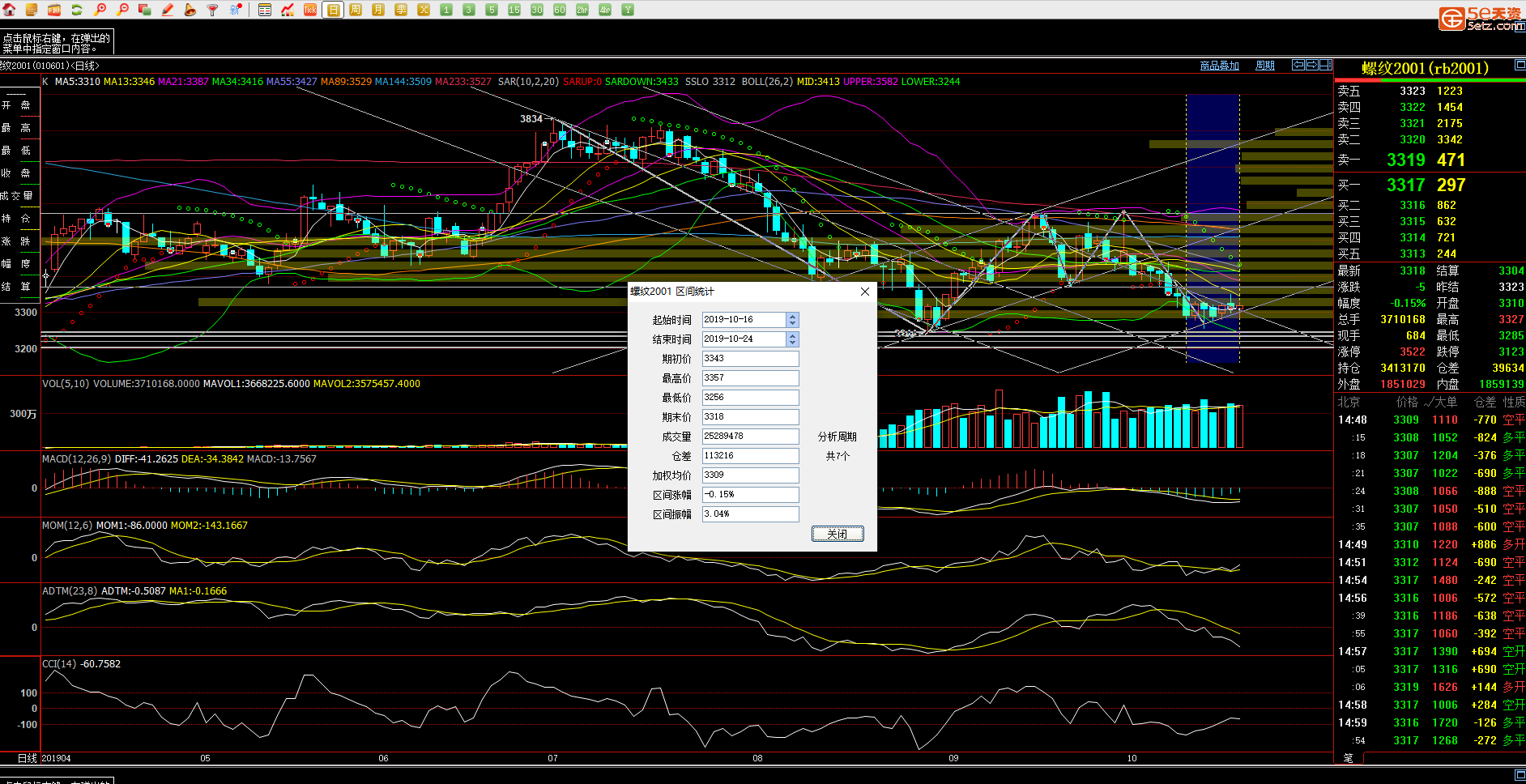Zoom in with the plus magnifier
1526x784 pixels.
(100, 10)
